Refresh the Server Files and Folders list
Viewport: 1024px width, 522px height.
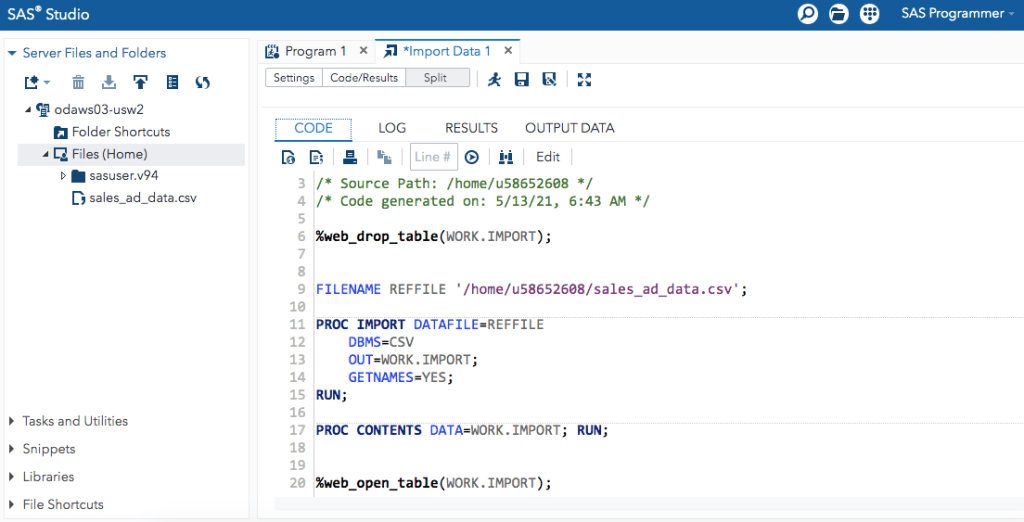coord(203,82)
